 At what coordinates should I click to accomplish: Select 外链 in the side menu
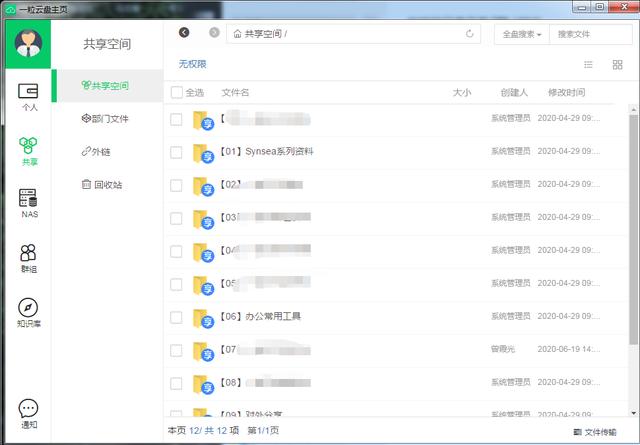tap(96, 152)
